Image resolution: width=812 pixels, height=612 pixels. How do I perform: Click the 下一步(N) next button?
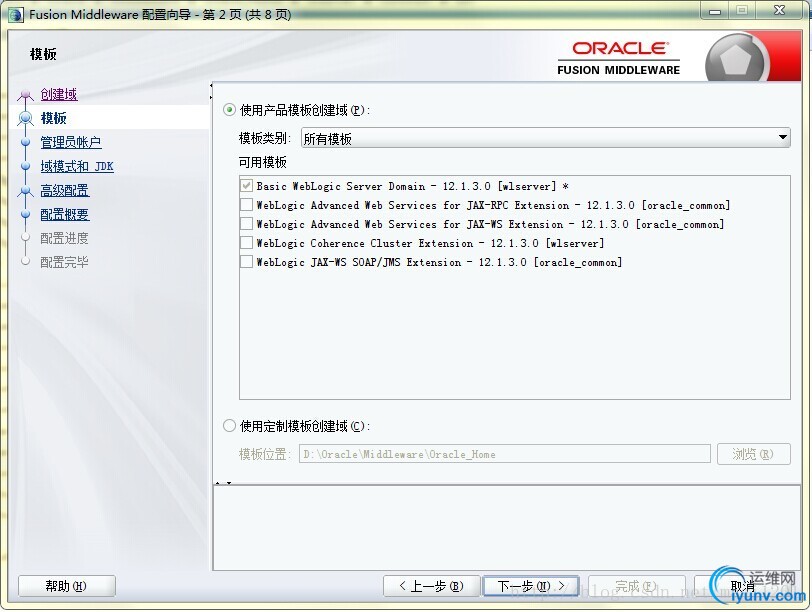coord(531,586)
